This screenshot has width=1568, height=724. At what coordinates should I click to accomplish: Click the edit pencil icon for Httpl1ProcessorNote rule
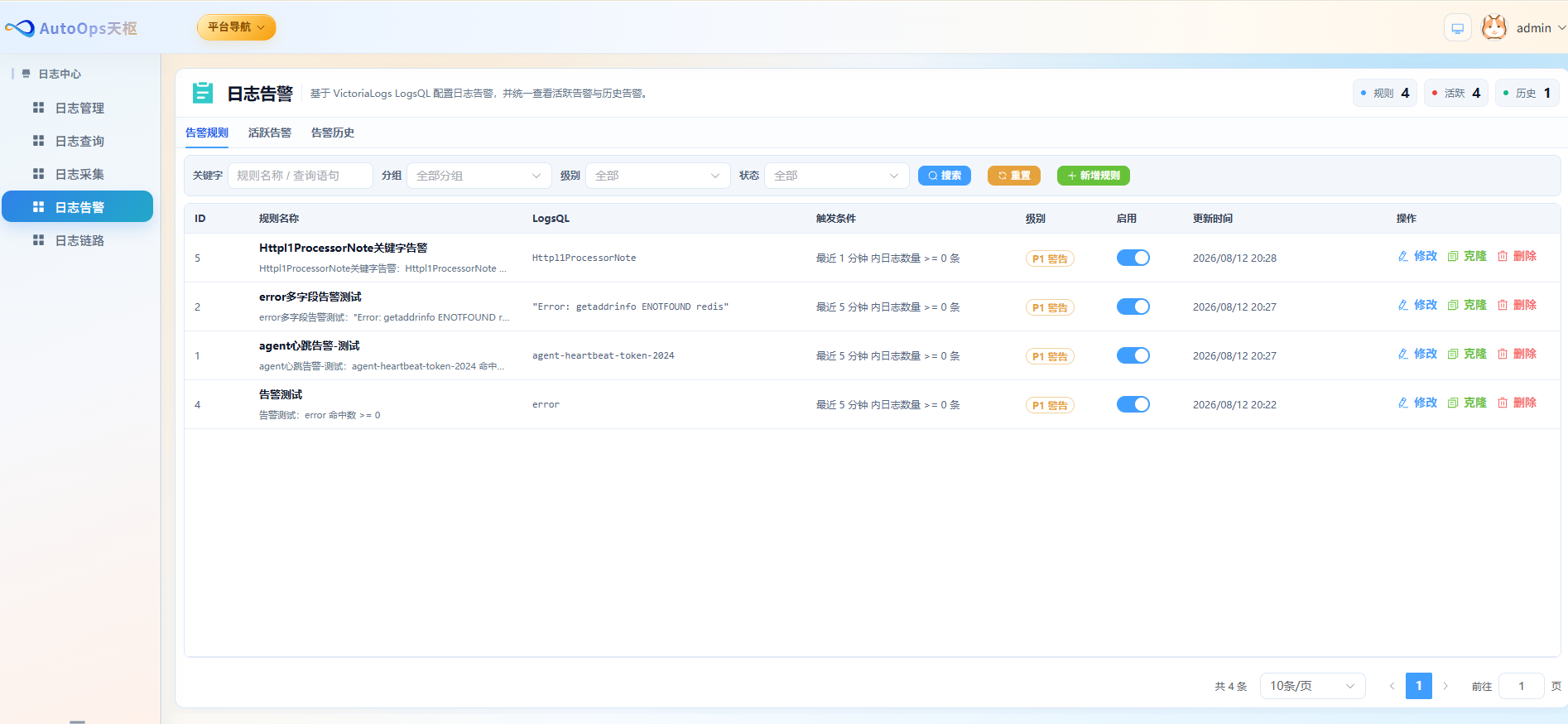(1403, 256)
